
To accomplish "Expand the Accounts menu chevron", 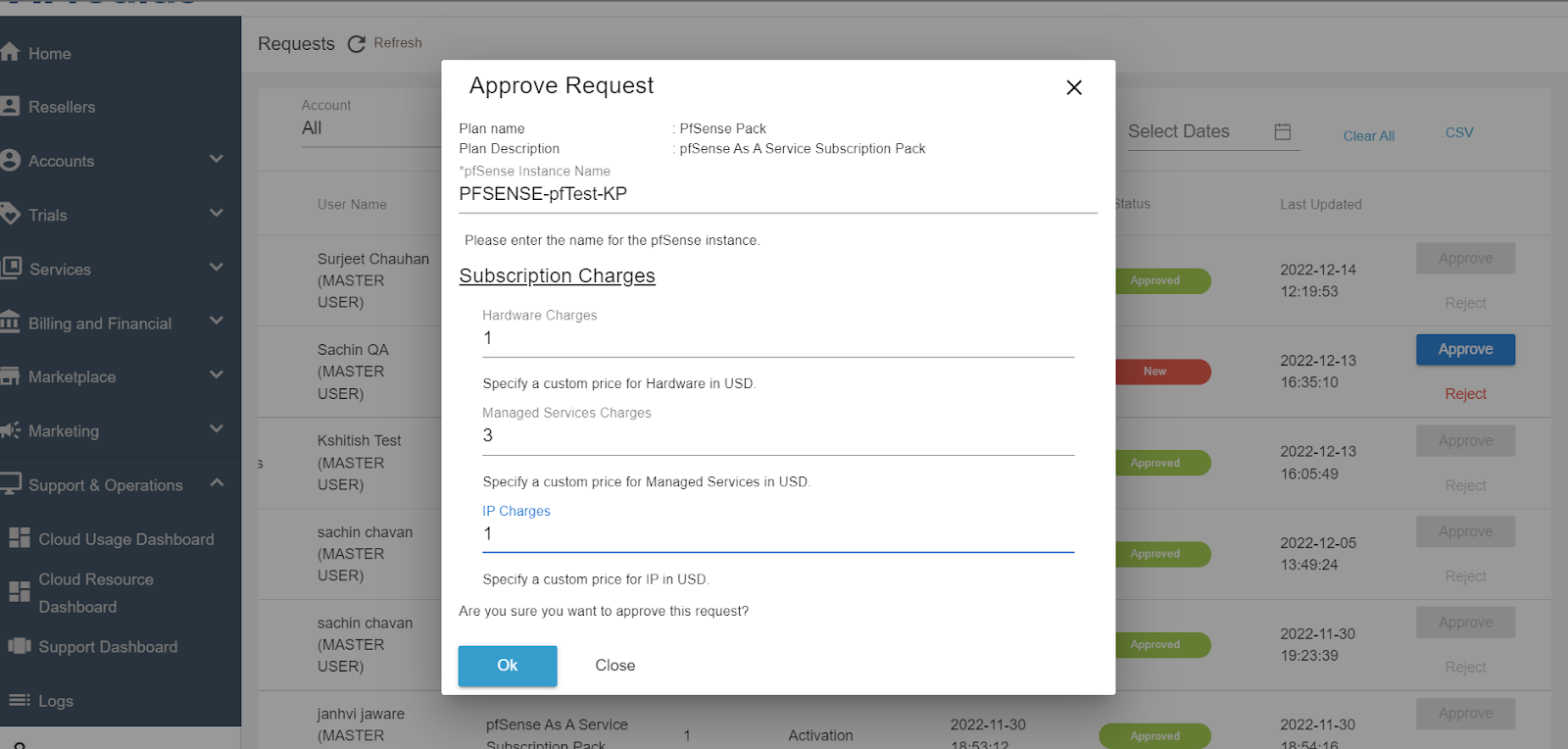I will coord(217,159).
